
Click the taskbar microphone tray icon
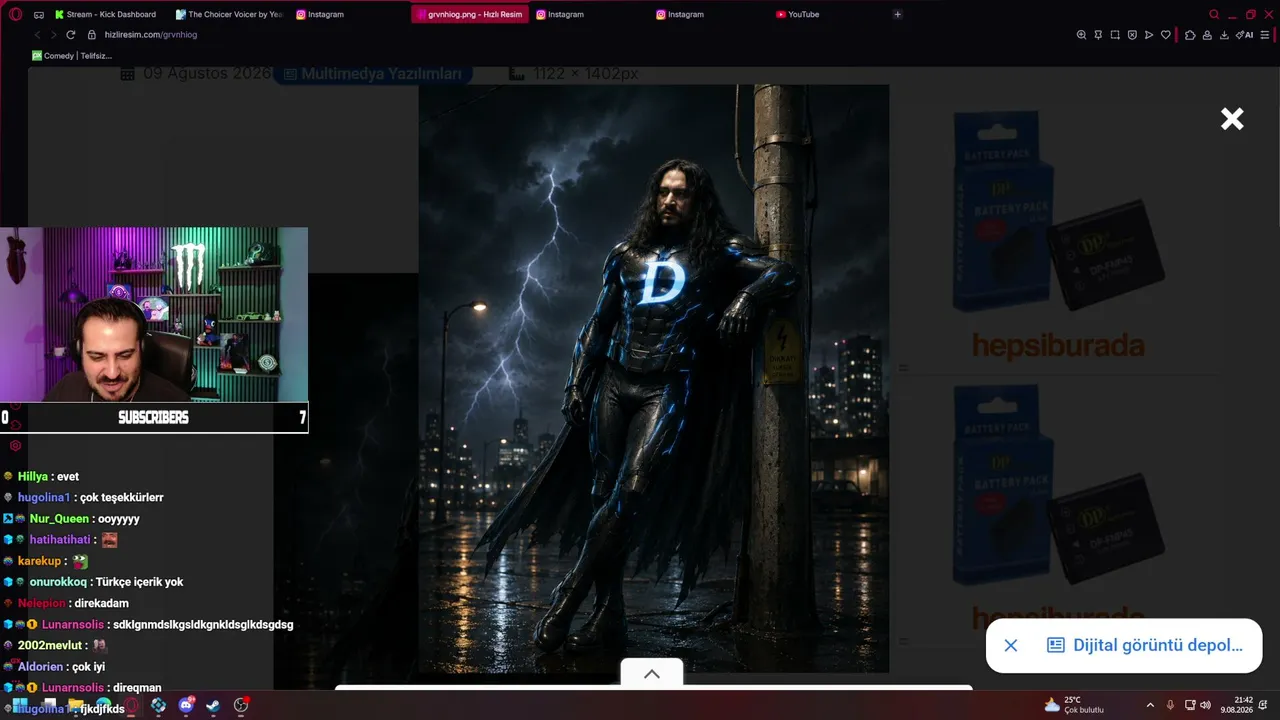point(1170,705)
